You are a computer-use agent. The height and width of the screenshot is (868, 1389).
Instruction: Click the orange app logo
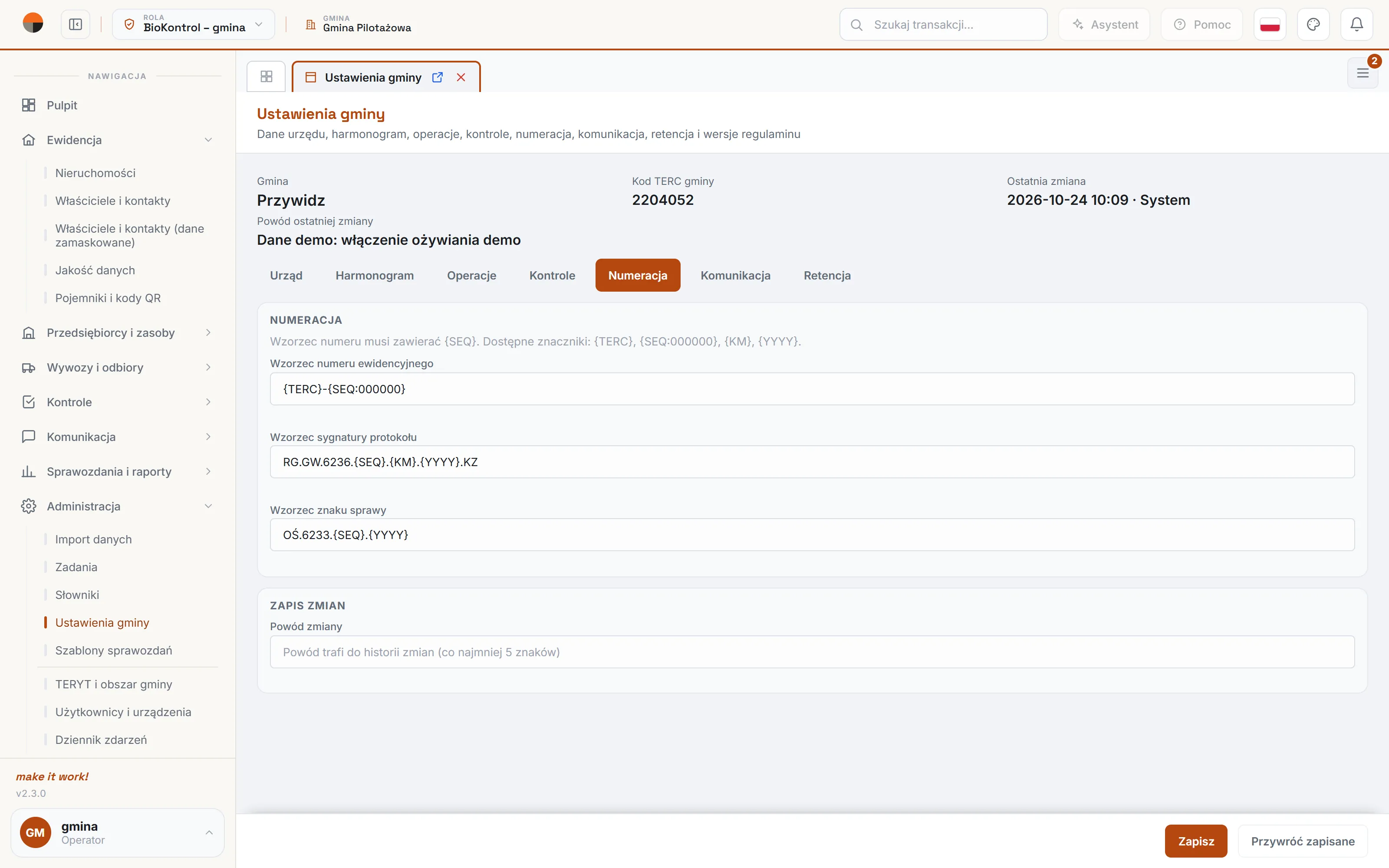point(33,23)
